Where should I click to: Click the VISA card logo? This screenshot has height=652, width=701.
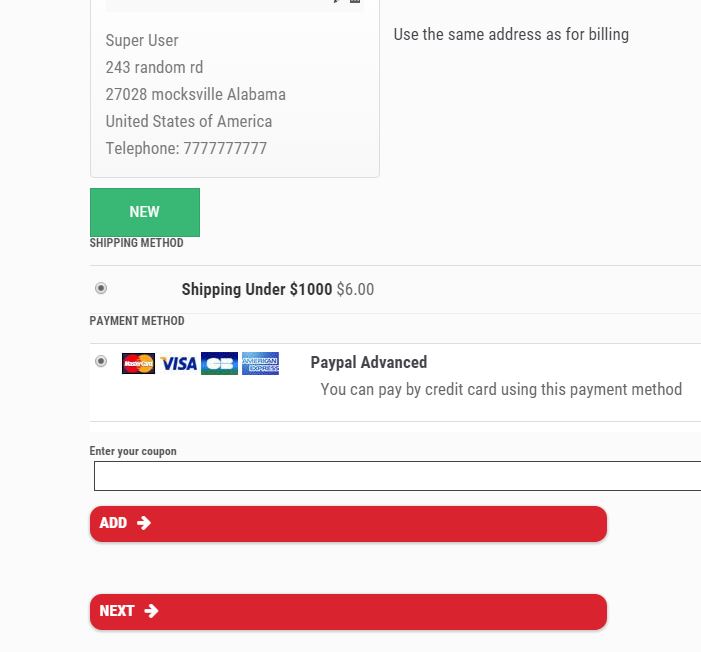[178, 363]
